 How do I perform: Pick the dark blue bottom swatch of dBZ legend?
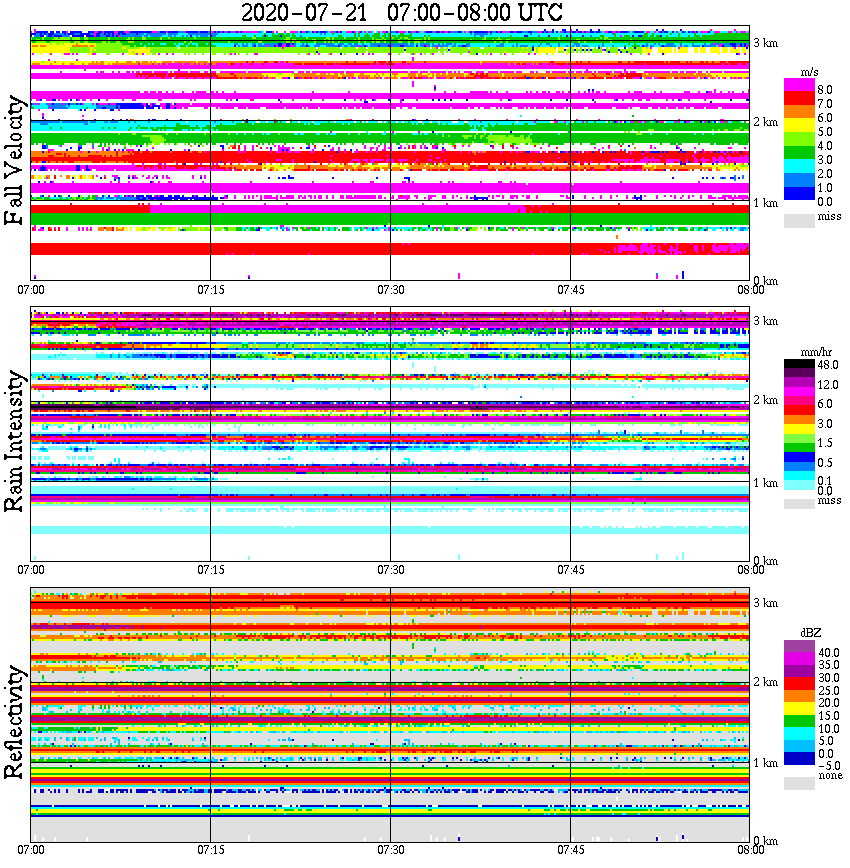point(799,758)
